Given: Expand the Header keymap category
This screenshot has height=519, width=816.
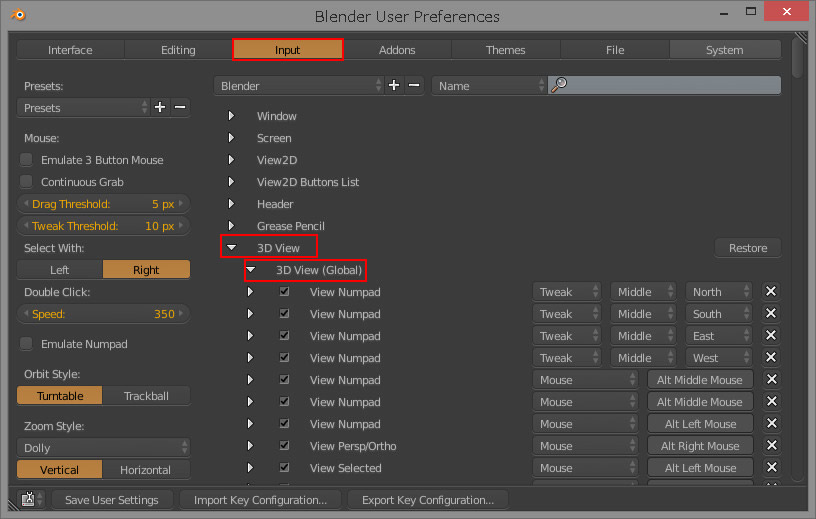Looking at the screenshot, I should click(231, 204).
